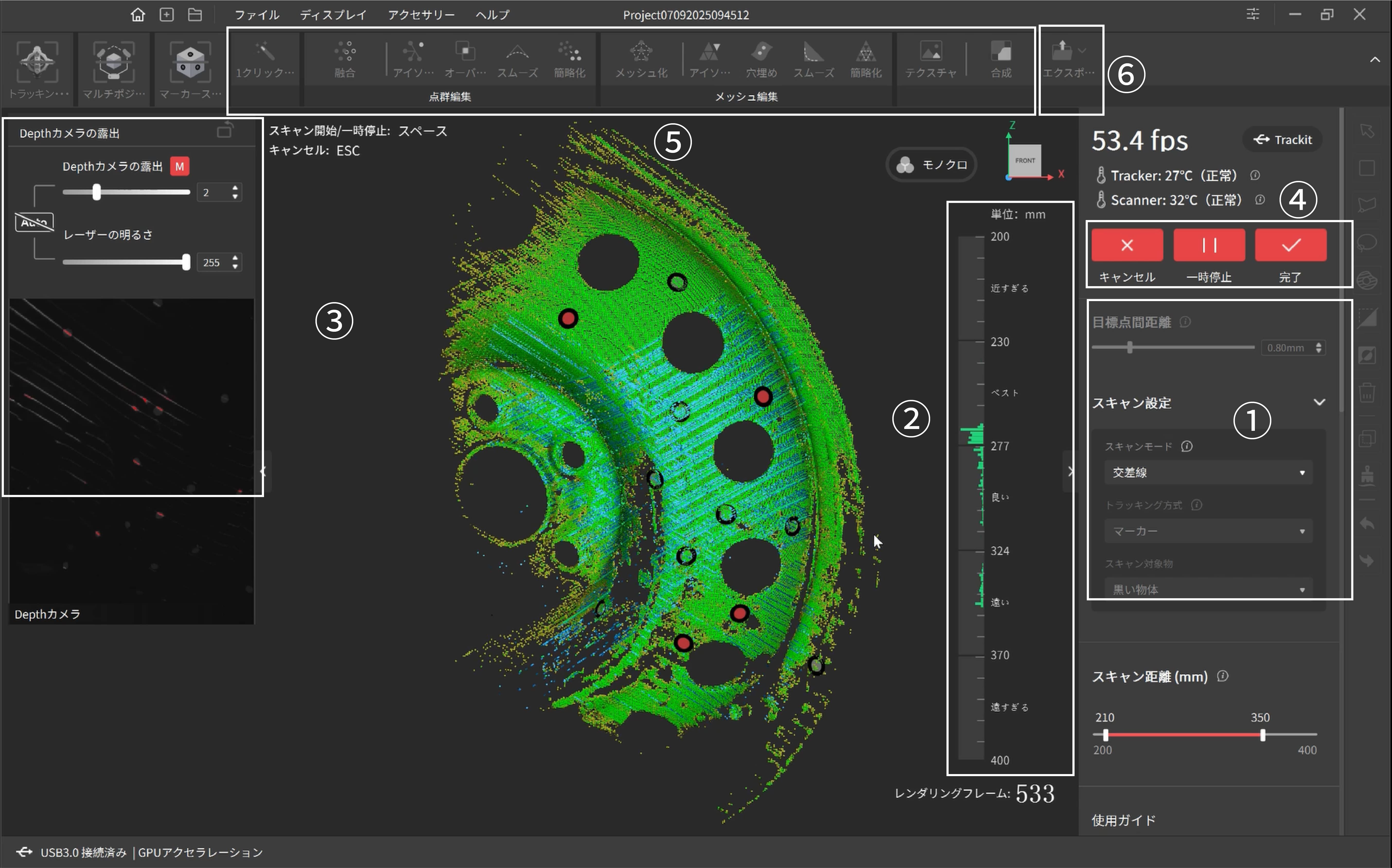Open the project folder icon

(195, 14)
